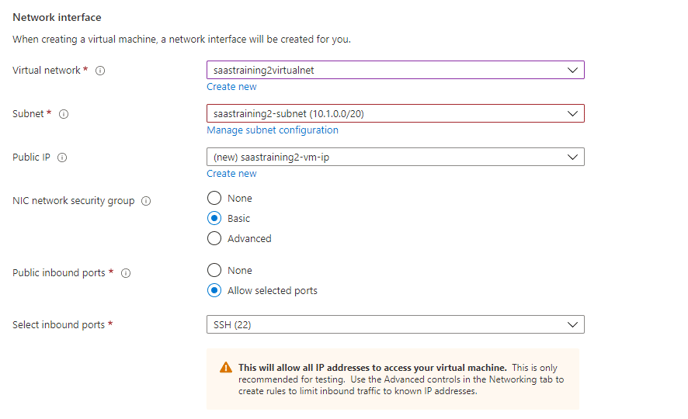Click the Public inbound ports info icon

[x=125, y=273]
